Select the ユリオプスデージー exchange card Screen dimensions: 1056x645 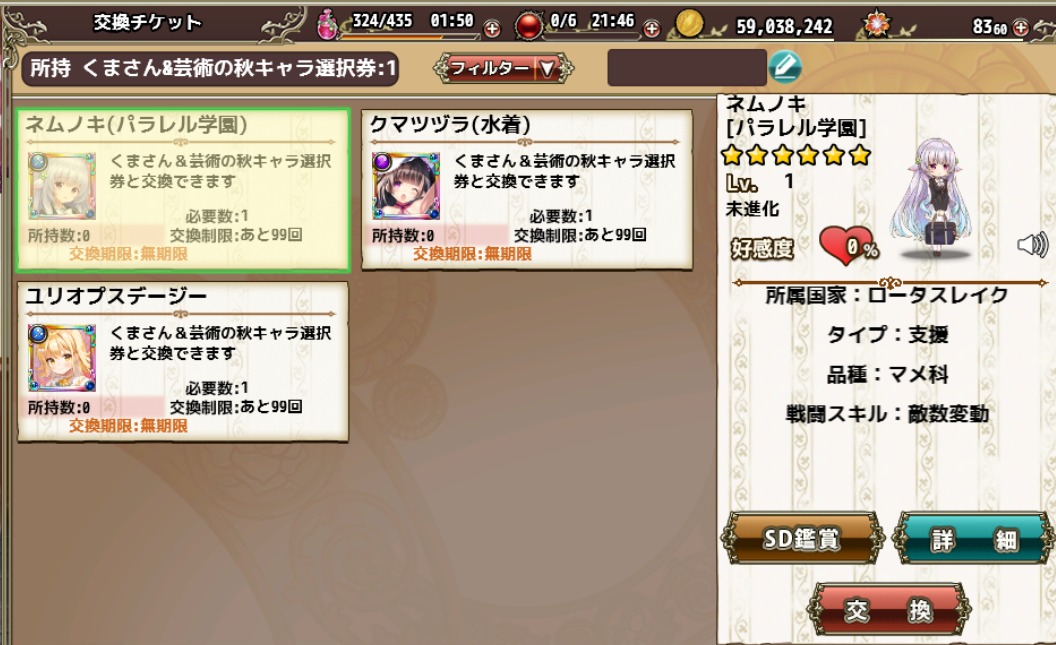[x=183, y=362]
